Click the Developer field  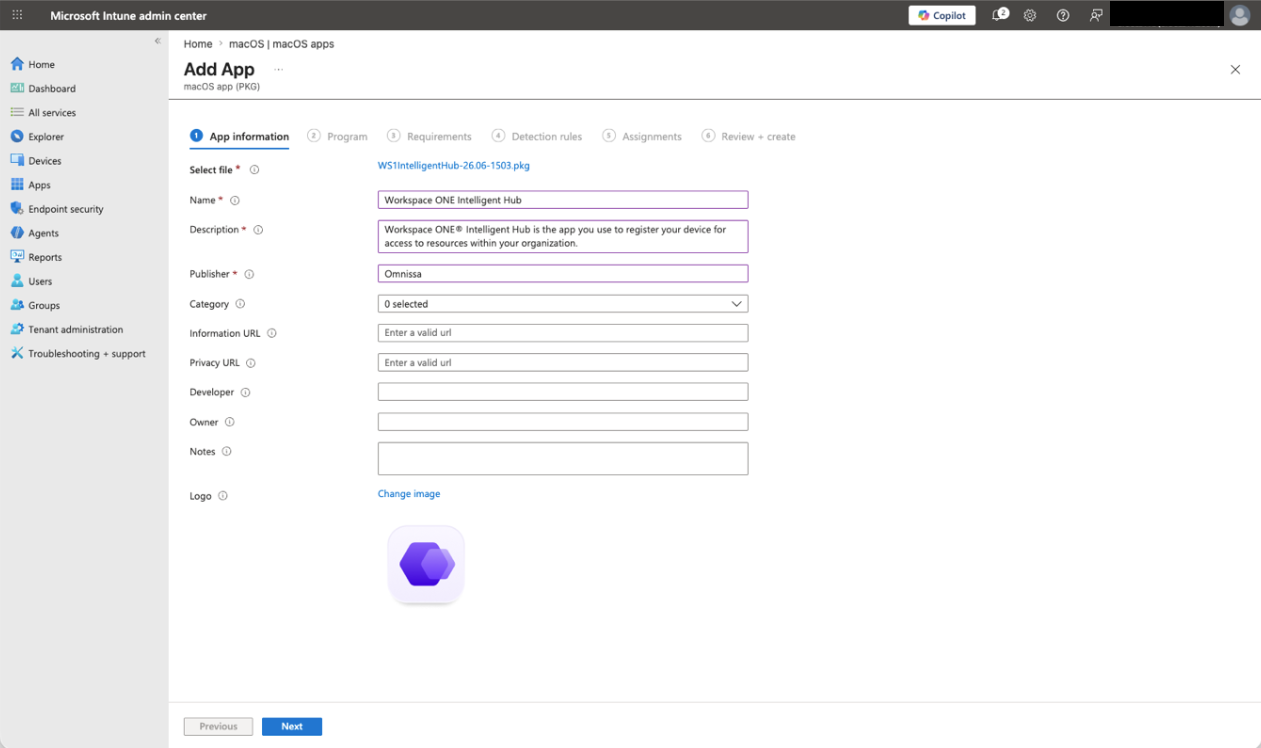click(563, 392)
